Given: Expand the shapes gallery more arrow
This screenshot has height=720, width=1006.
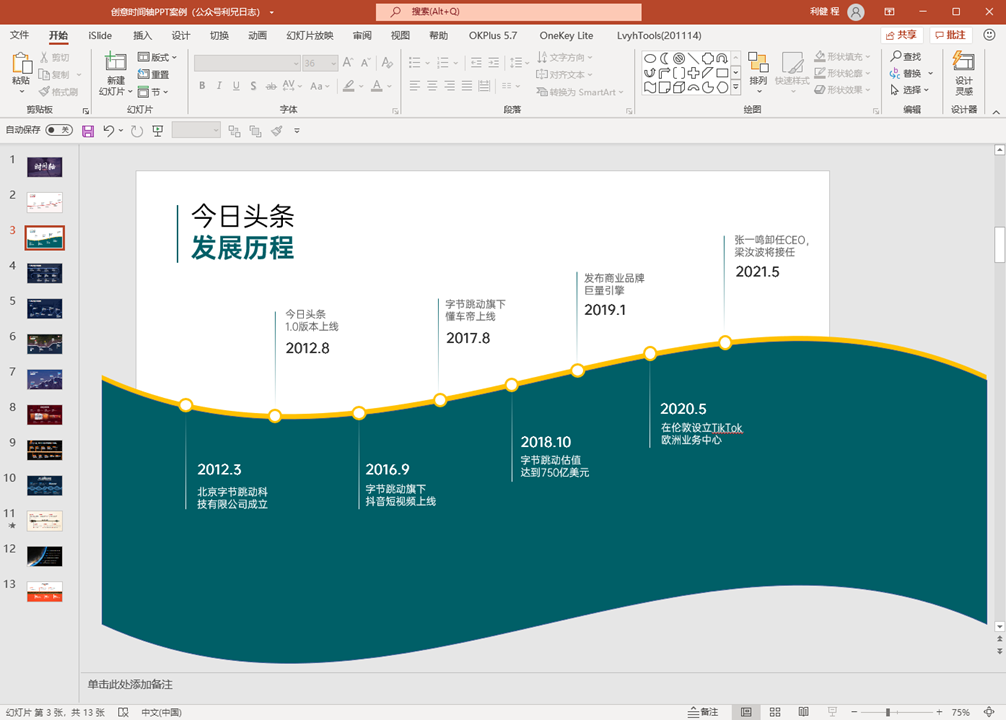Looking at the screenshot, I should click(x=736, y=87).
